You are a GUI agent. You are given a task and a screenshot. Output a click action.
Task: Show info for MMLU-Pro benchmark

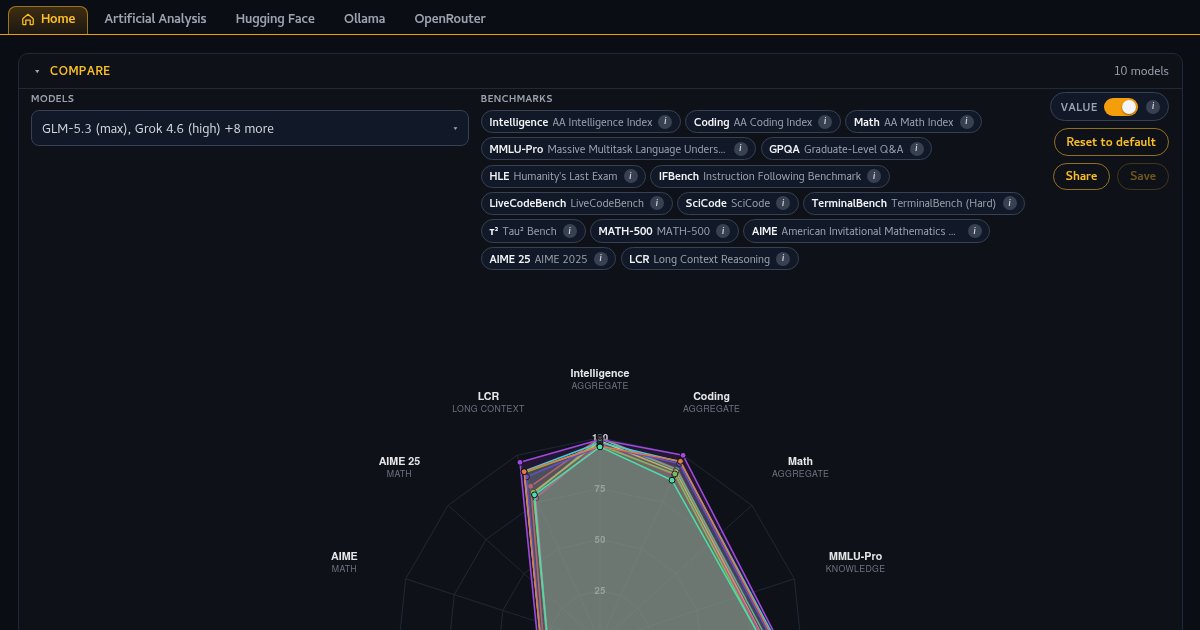740,149
